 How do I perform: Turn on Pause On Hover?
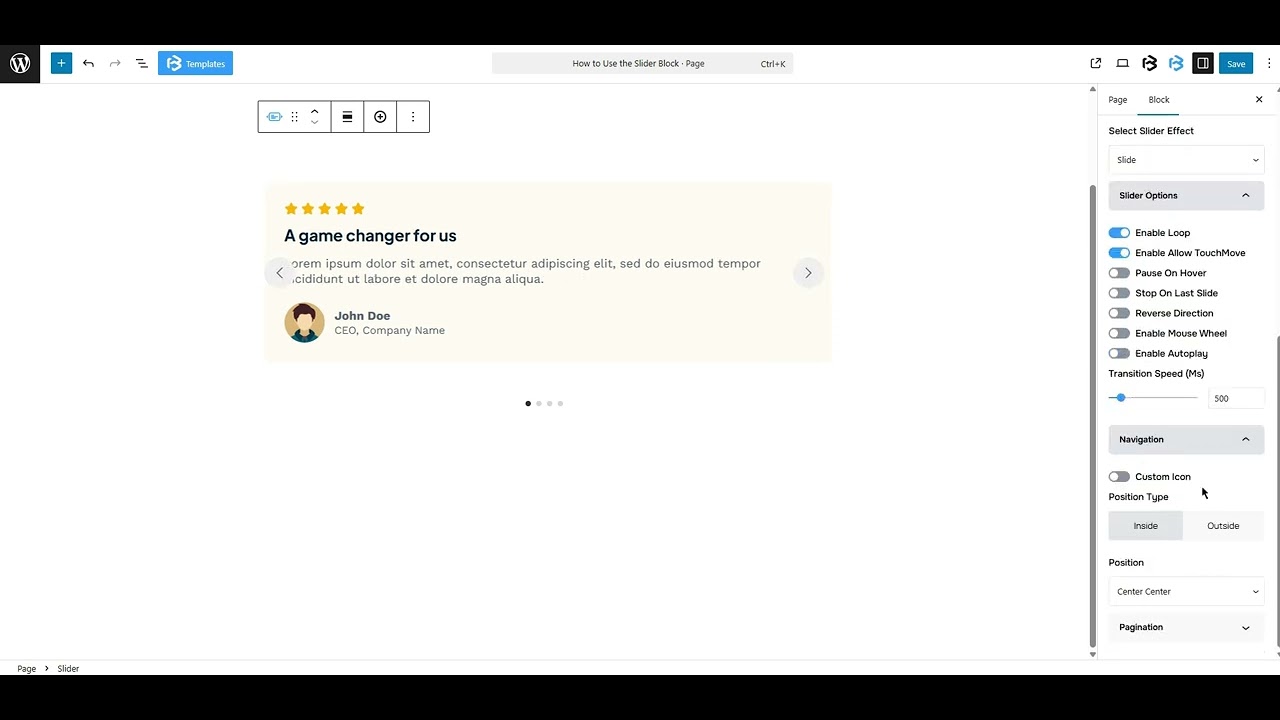click(1119, 273)
